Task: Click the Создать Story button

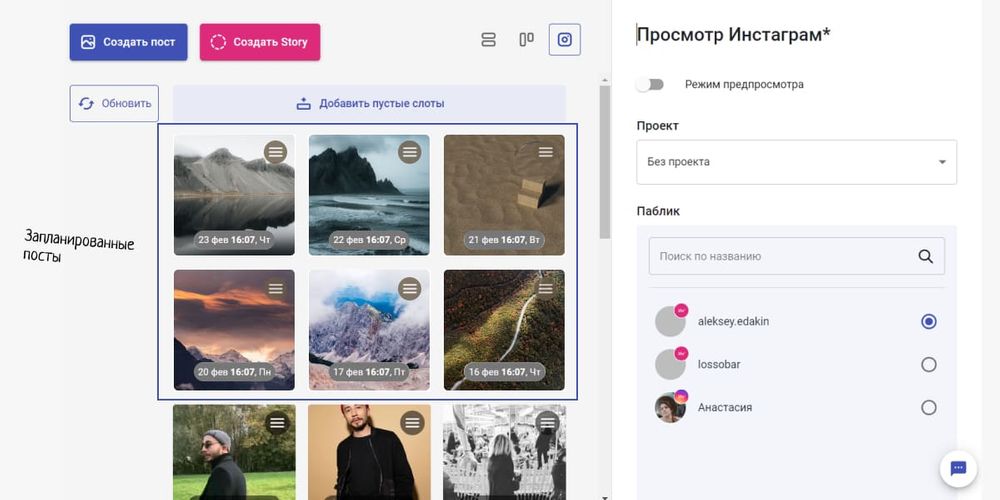Action: pos(260,42)
